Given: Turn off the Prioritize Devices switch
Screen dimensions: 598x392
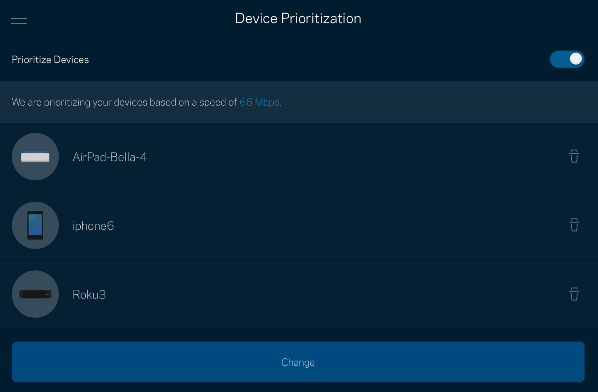Looking at the screenshot, I should point(567,59).
